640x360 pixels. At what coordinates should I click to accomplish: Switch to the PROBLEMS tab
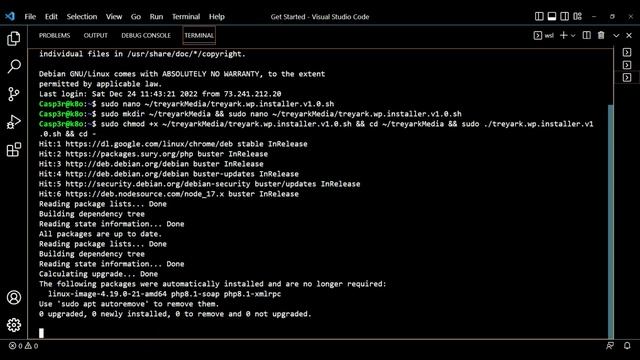[x=54, y=36]
